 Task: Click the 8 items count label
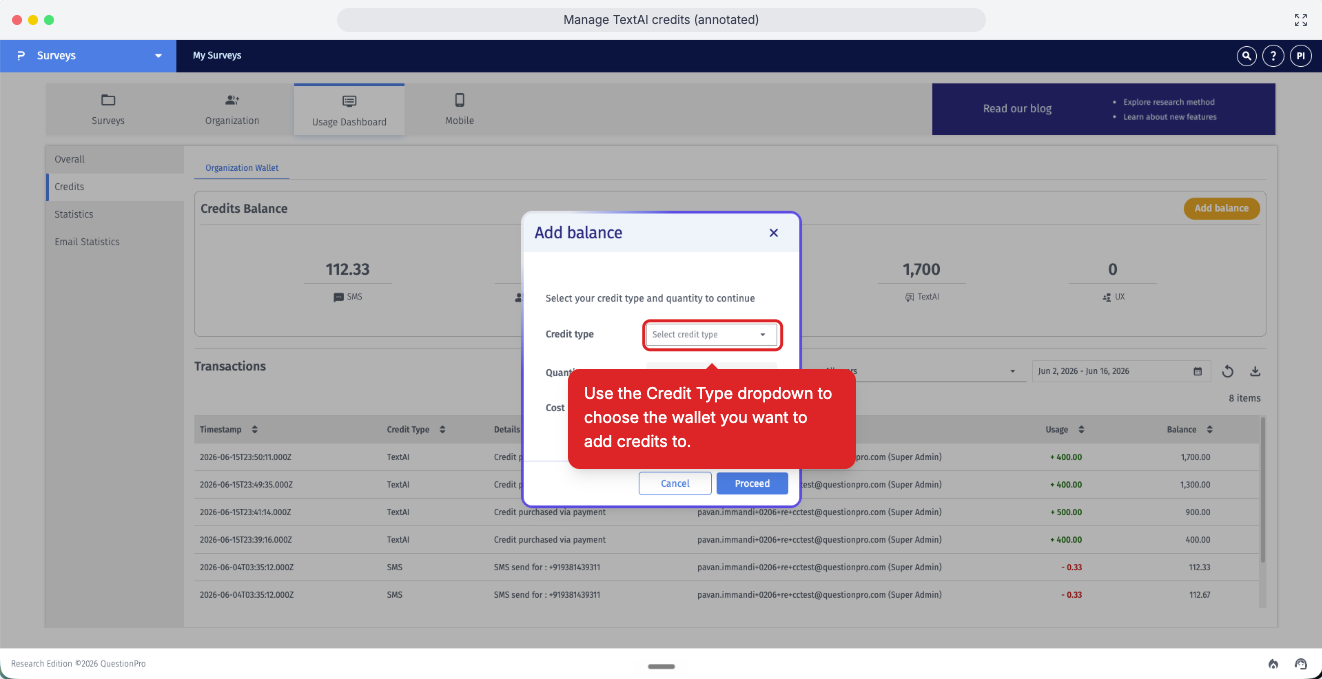tap(1244, 398)
